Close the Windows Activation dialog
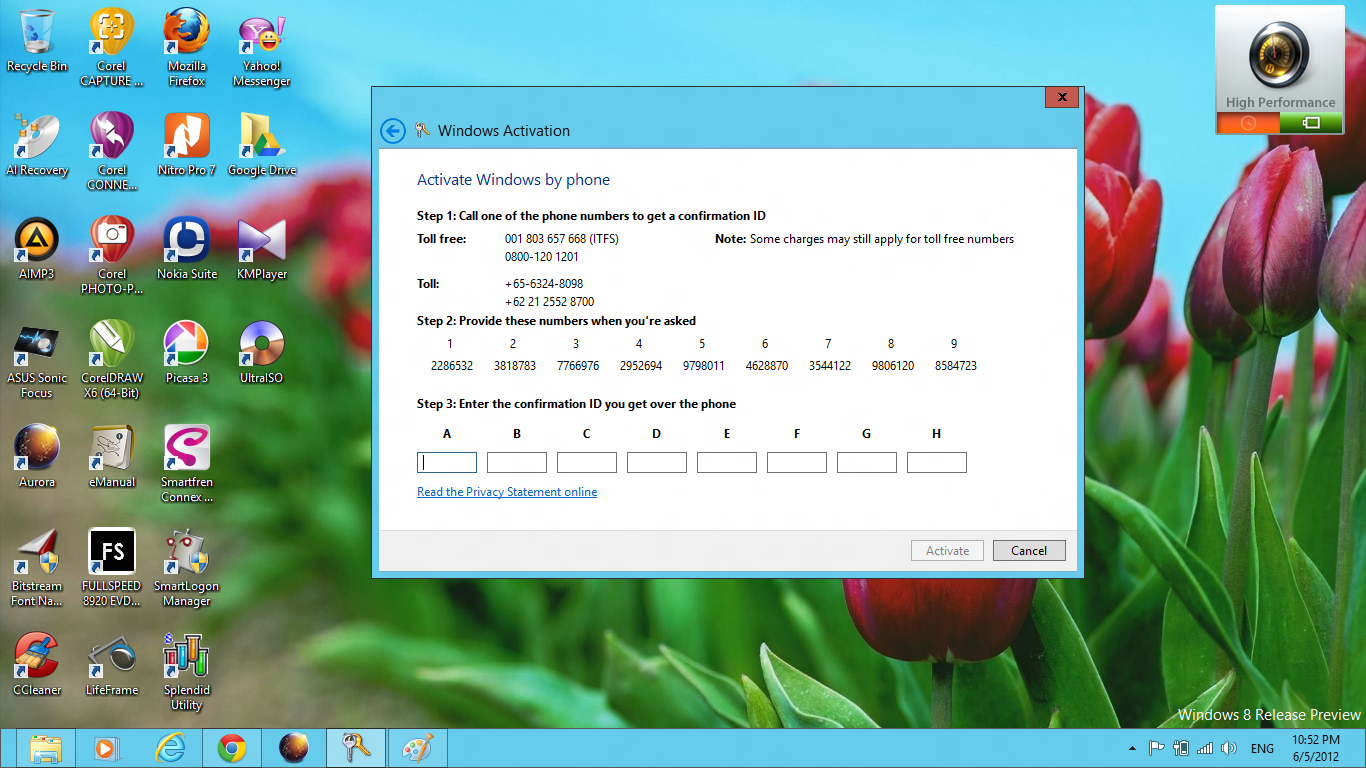 click(1061, 97)
